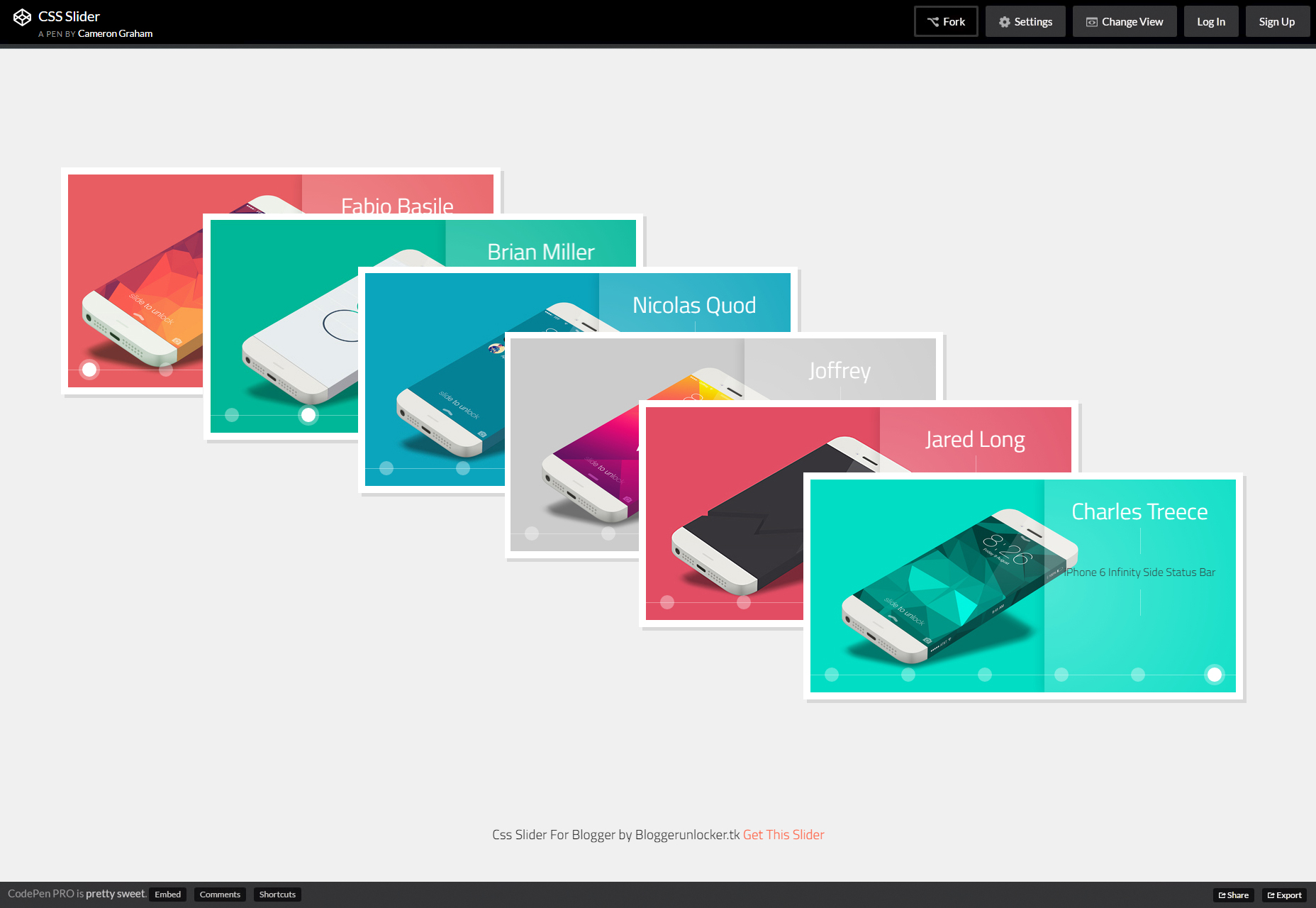Click the CodePen logo icon
This screenshot has height=908, width=1316.
[22, 17]
